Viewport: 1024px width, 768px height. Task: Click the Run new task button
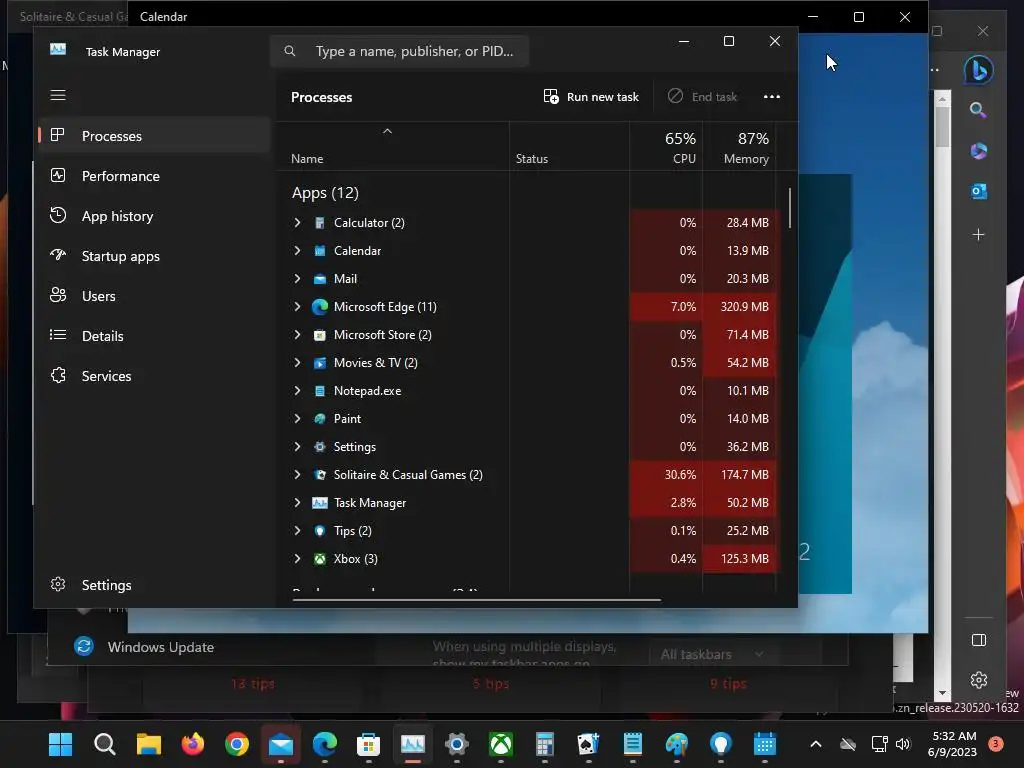coord(591,97)
